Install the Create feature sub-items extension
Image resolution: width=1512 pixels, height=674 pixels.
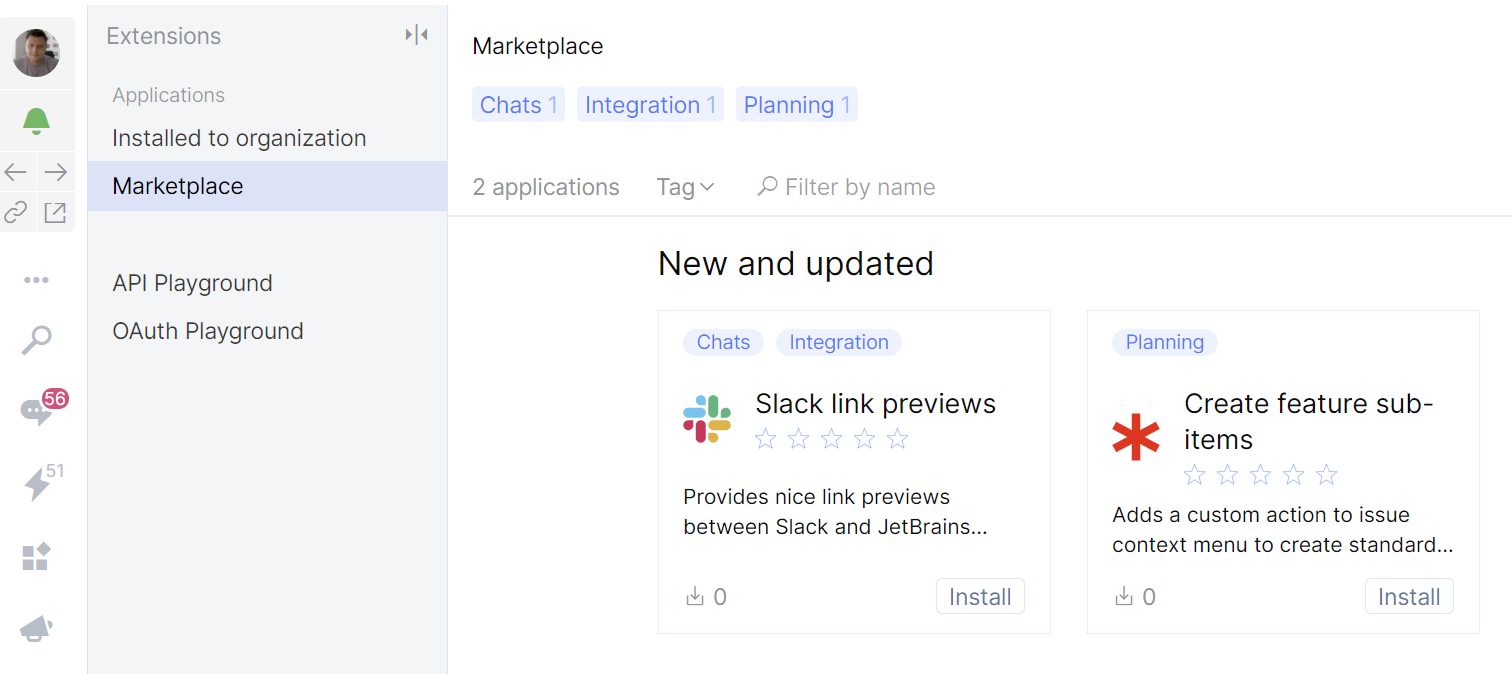(x=1409, y=596)
